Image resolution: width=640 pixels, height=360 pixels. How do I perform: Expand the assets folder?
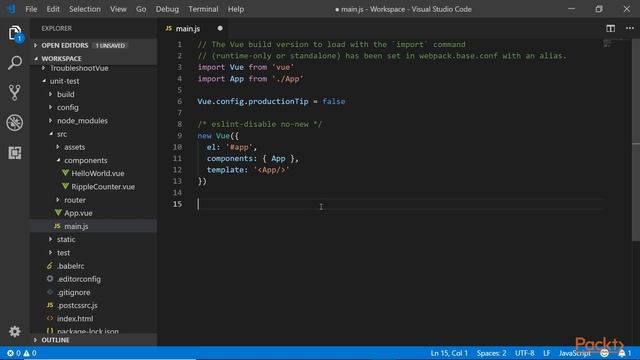58,147
